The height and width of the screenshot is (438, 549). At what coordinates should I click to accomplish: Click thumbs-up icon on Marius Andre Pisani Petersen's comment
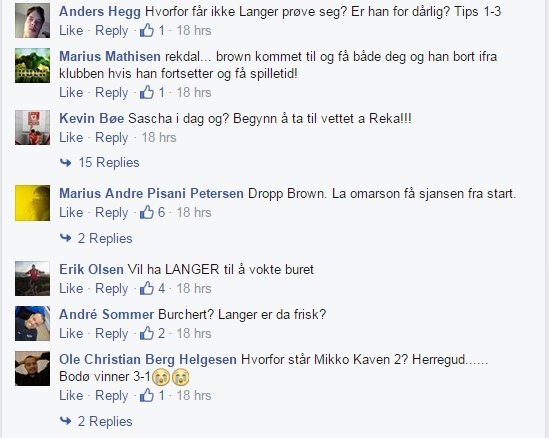tap(147, 212)
